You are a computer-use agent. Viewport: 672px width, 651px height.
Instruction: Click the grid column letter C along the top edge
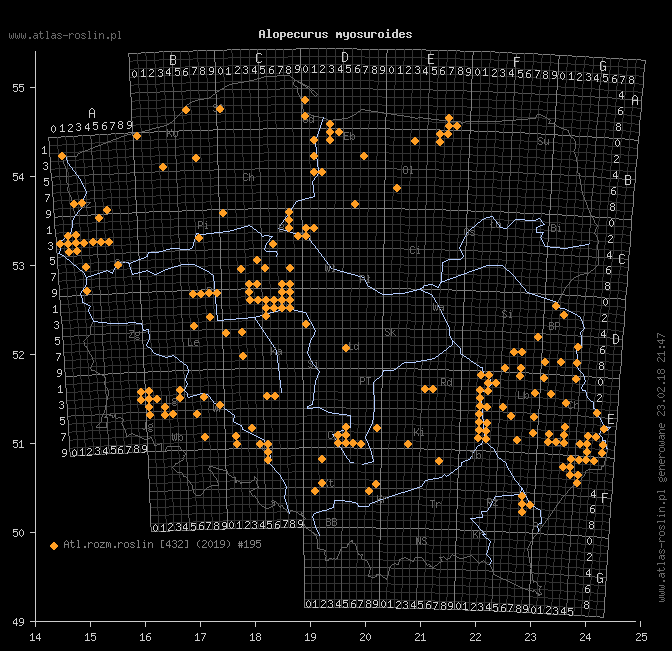tap(258, 58)
